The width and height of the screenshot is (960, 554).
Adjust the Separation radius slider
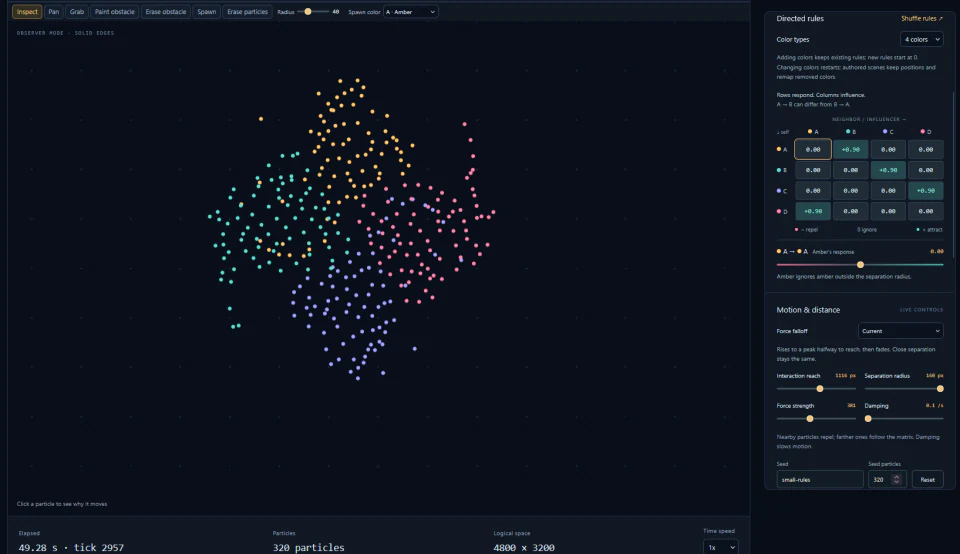click(x=904, y=389)
